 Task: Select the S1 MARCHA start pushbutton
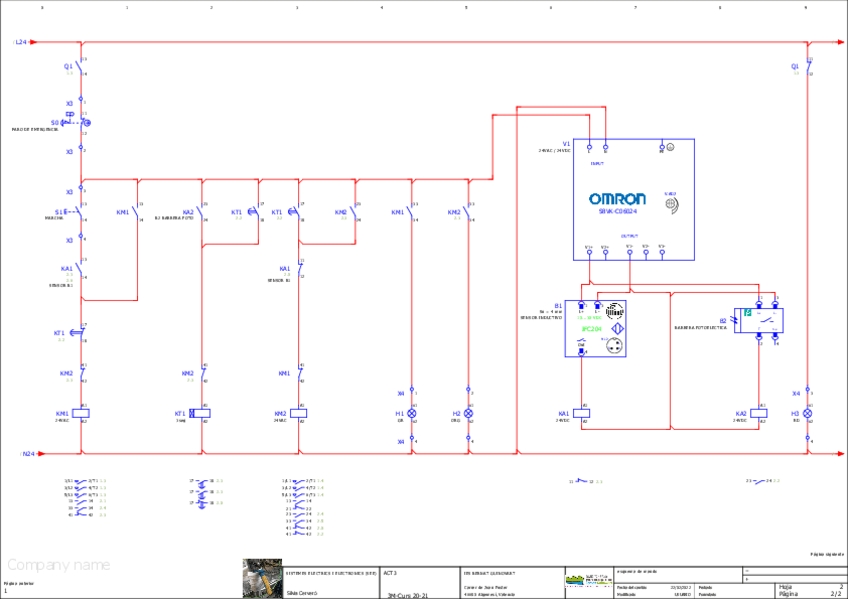78,213
